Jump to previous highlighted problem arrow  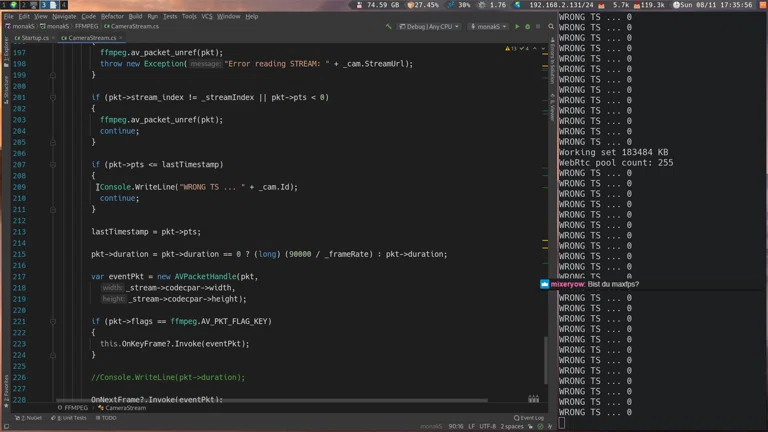point(535,48)
